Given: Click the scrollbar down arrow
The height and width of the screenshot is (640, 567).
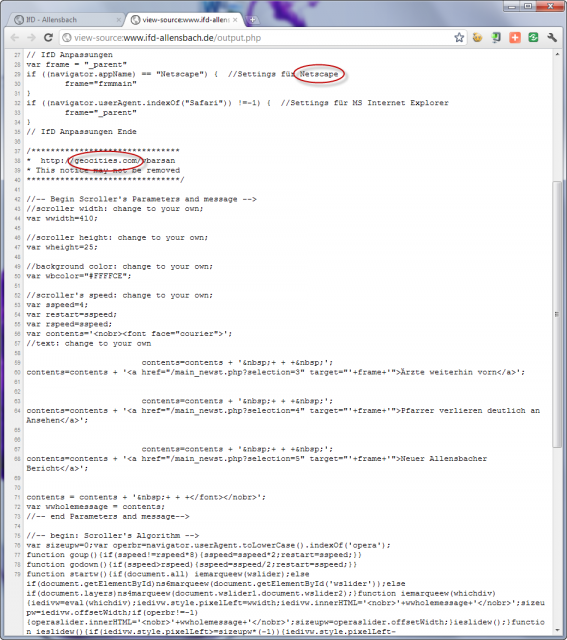Looking at the screenshot, I should point(558,631).
